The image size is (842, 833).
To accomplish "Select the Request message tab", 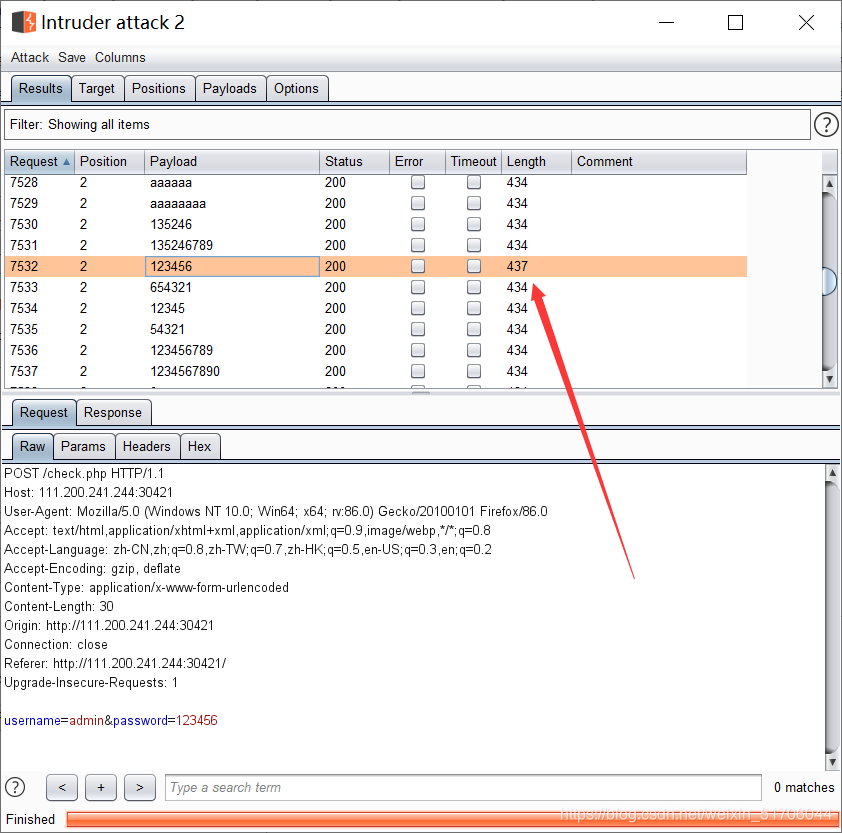I will point(43,412).
